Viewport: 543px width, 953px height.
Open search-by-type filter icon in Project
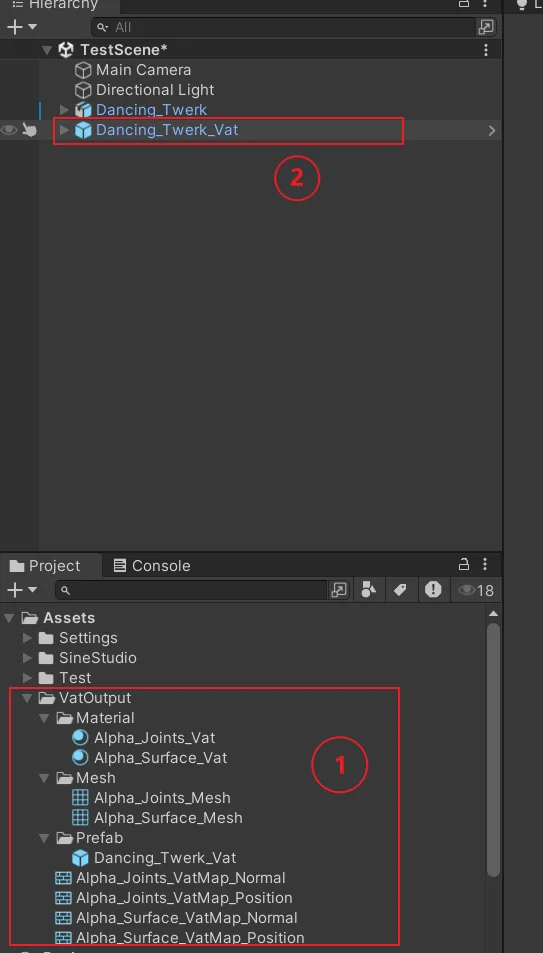368,590
